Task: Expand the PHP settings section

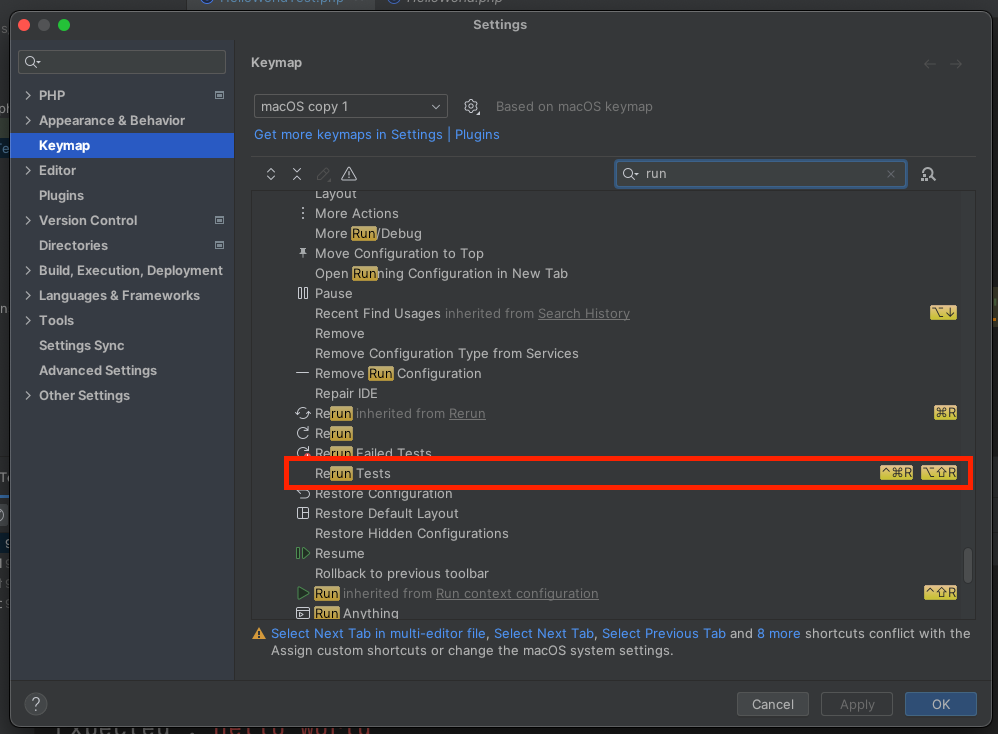Action: [28, 95]
